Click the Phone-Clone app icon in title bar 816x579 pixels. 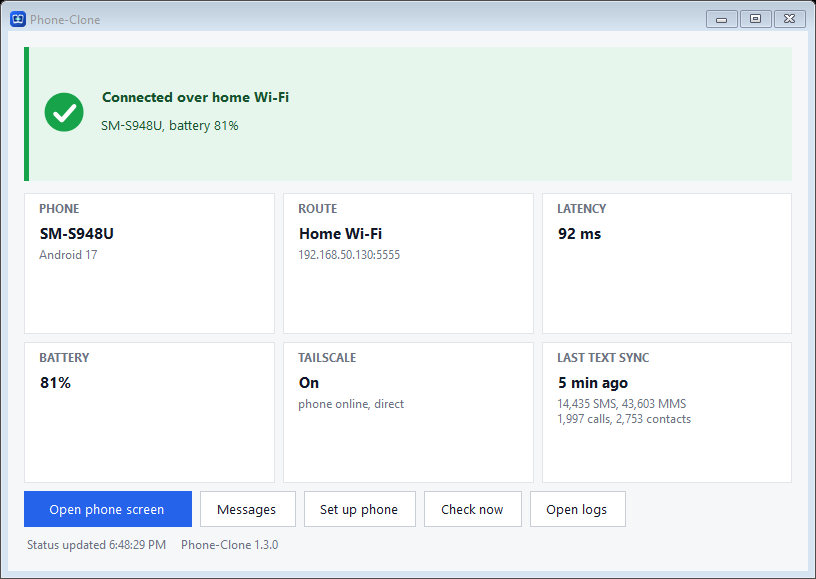(x=18, y=19)
